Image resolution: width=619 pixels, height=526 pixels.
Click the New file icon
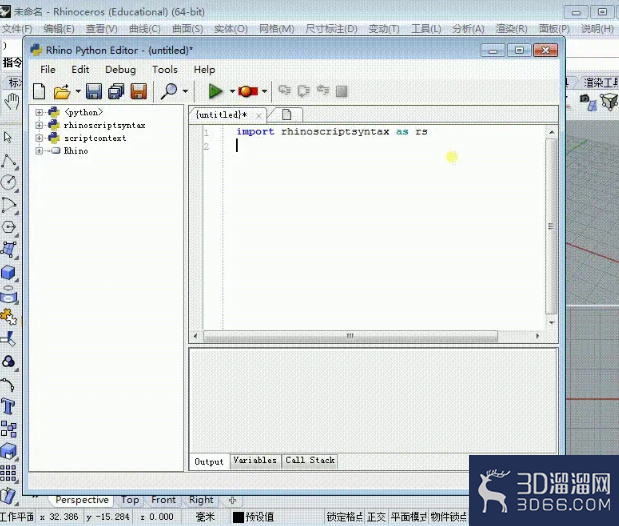coord(40,92)
